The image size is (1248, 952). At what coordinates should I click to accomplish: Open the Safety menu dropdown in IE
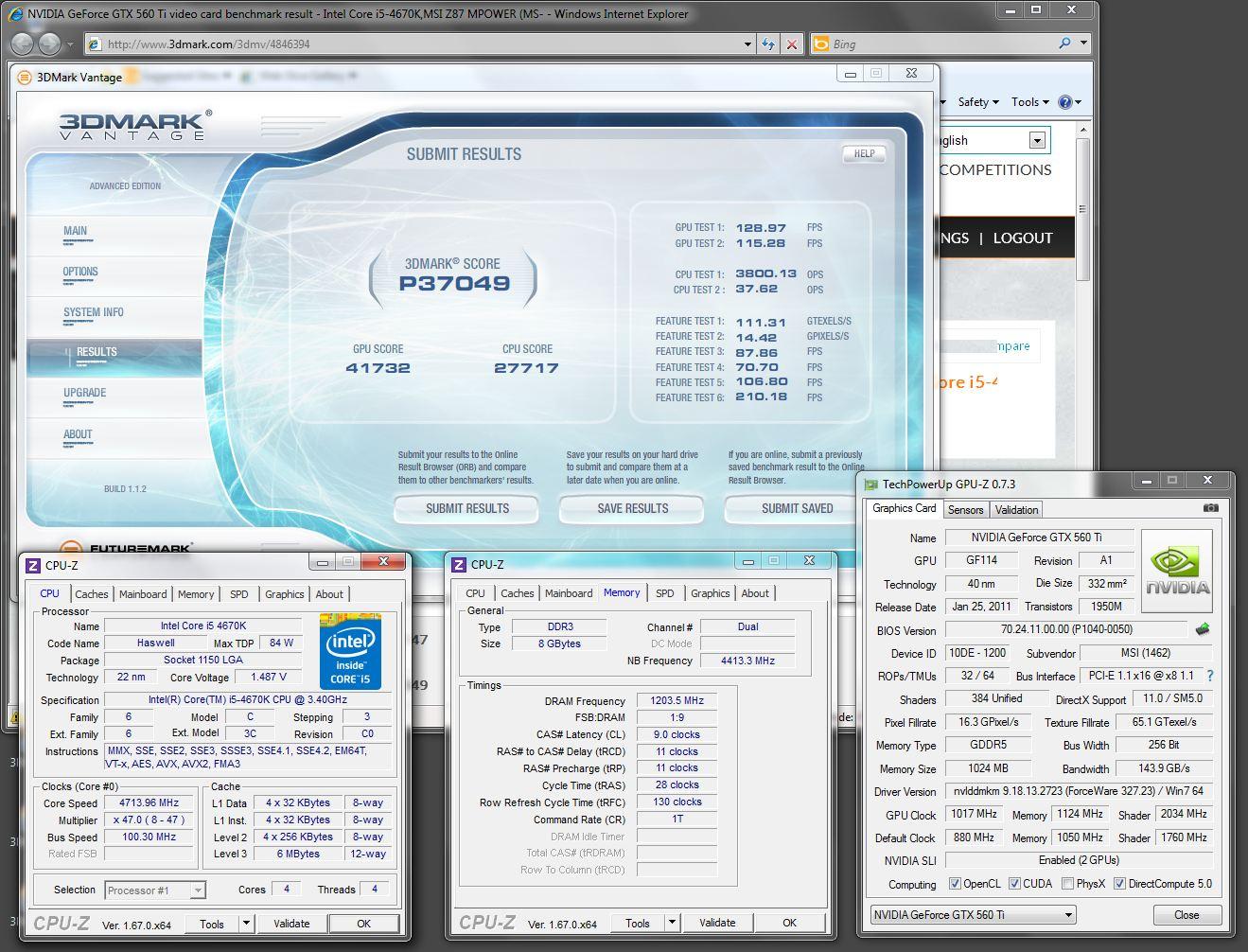[978, 102]
